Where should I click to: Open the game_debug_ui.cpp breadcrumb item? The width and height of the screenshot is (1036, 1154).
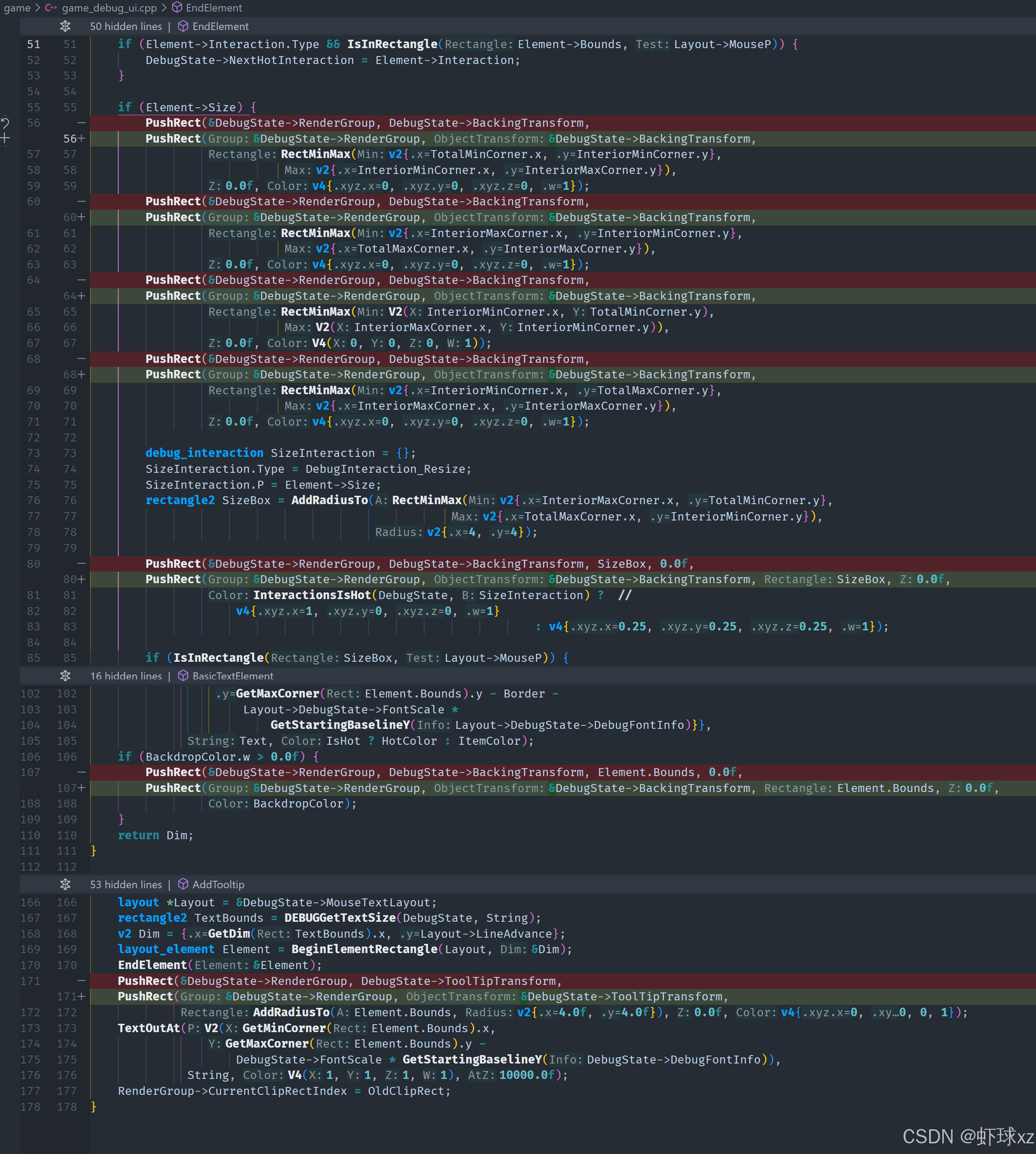pos(109,8)
